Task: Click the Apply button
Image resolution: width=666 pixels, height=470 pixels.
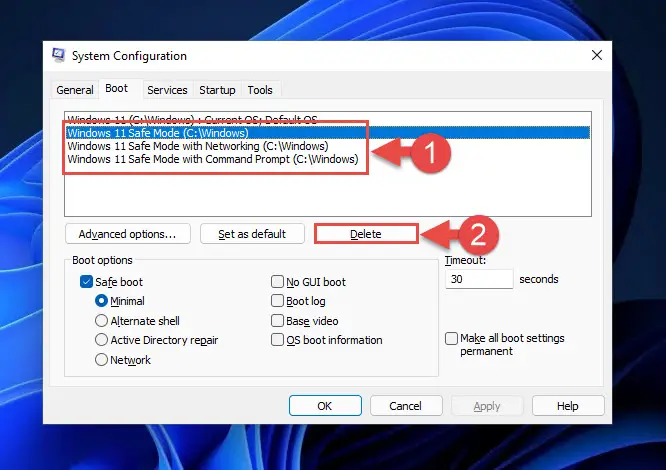Action: (x=487, y=406)
